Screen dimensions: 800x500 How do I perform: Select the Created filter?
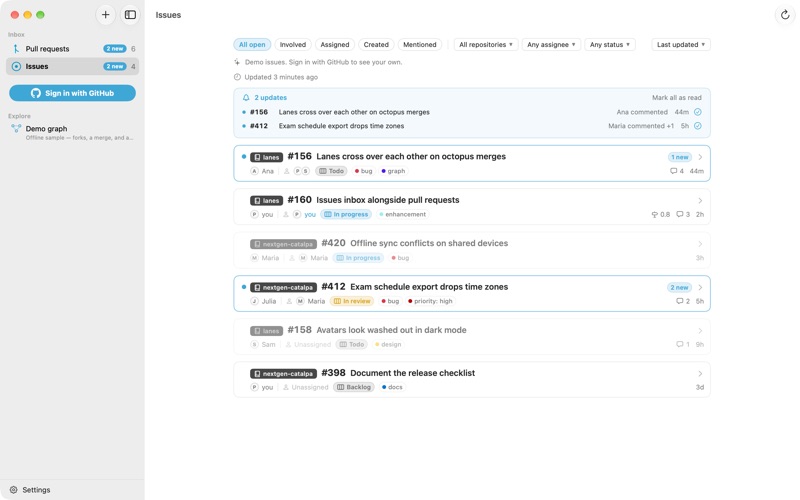coord(376,44)
